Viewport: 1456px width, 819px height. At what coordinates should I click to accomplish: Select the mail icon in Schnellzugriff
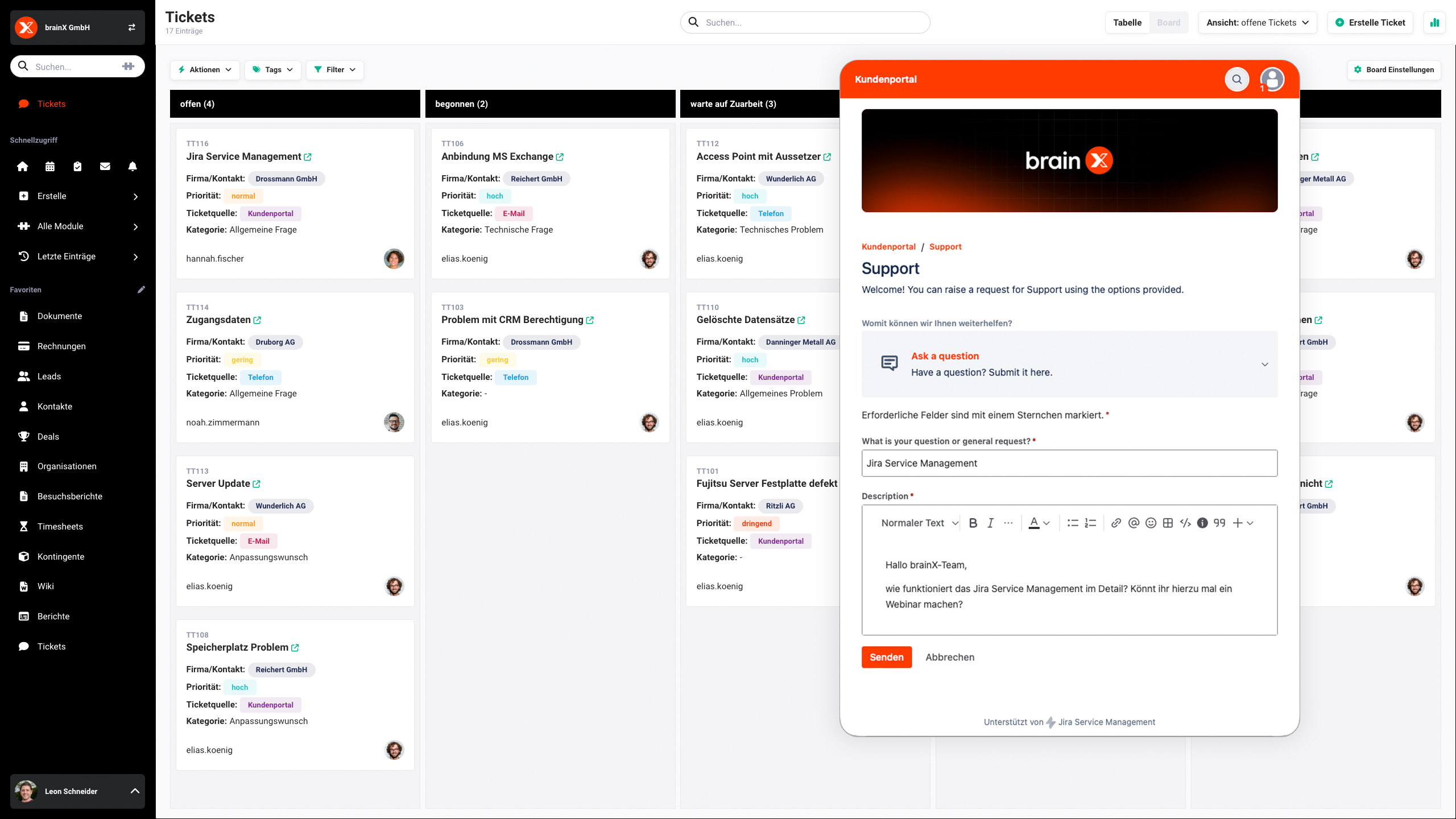click(105, 166)
